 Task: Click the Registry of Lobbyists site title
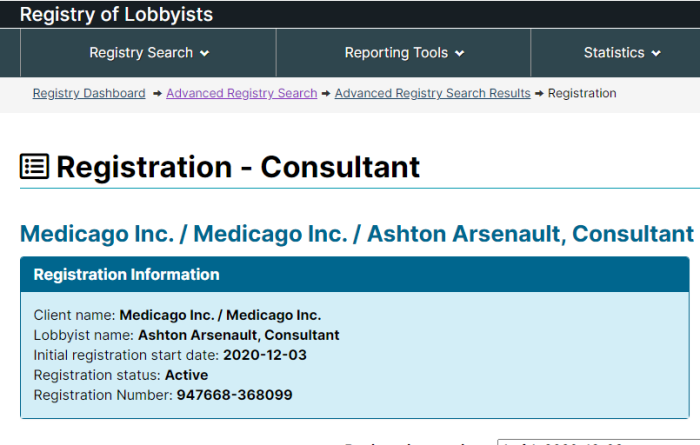pyautogui.click(x=116, y=14)
